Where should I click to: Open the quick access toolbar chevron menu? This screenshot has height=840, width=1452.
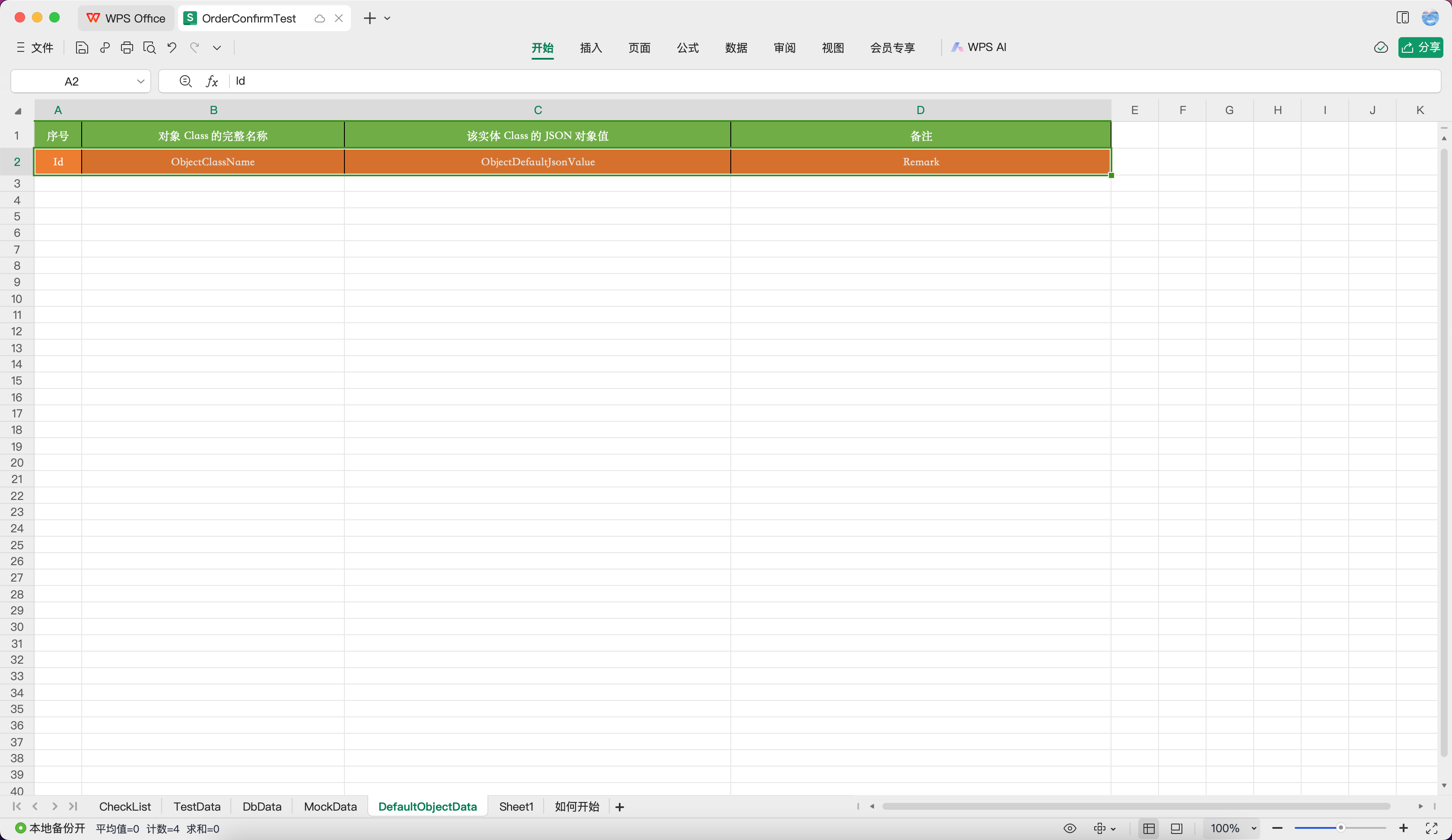point(217,47)
